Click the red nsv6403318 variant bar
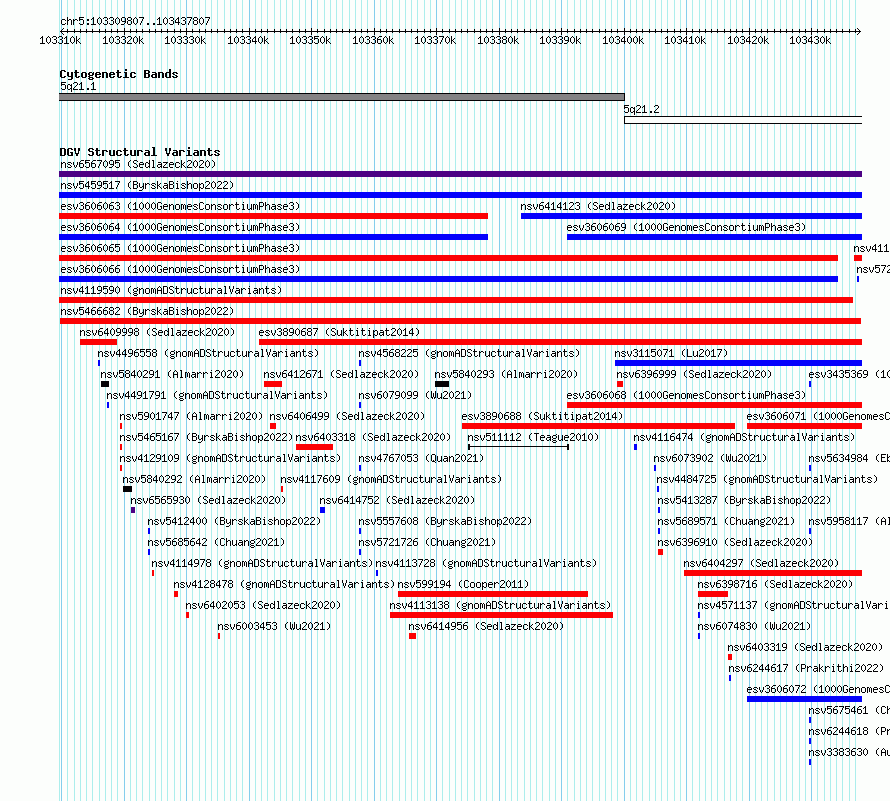This screenshot has width=890, height=801. [314, 447]
